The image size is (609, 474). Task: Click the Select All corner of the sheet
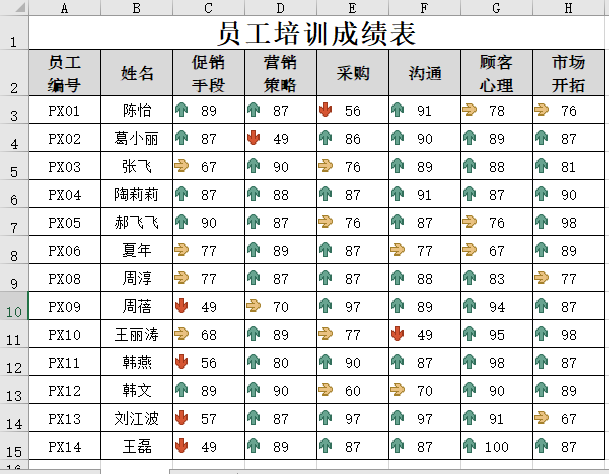click(14, 8)
